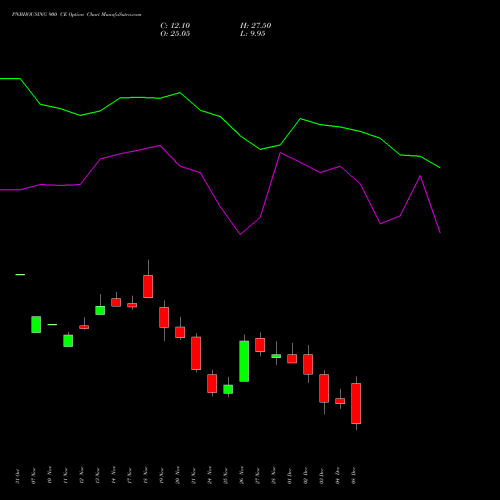Click the tall green candlestick above 26 Nov
Image resolution: width=500 pixels, height=500 pixels.
[x=244, y=361]
